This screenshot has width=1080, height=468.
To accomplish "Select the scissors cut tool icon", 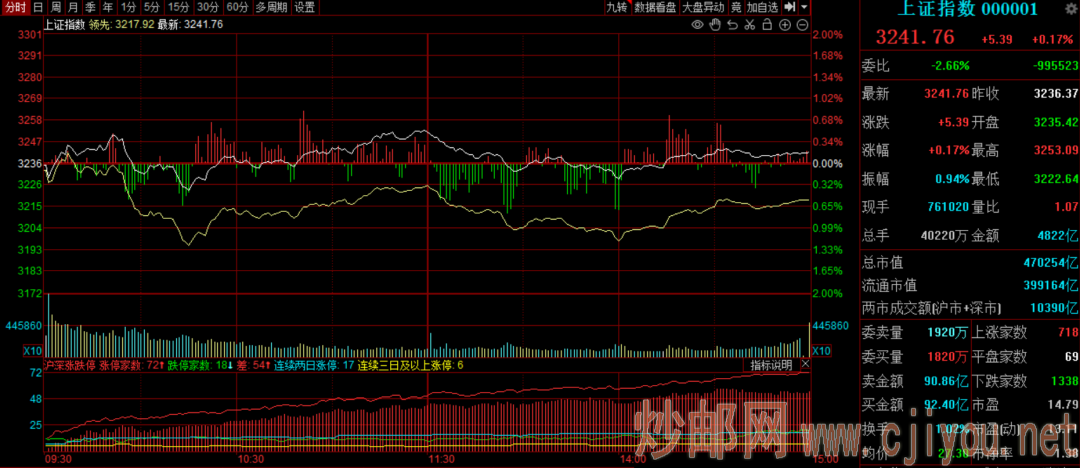I will click(x=748, y=23).
